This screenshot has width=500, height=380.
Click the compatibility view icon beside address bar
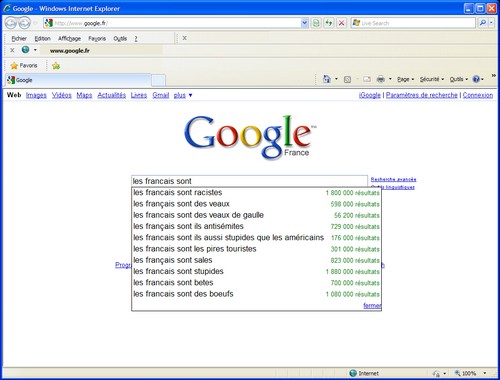click(x=316, y=23)
